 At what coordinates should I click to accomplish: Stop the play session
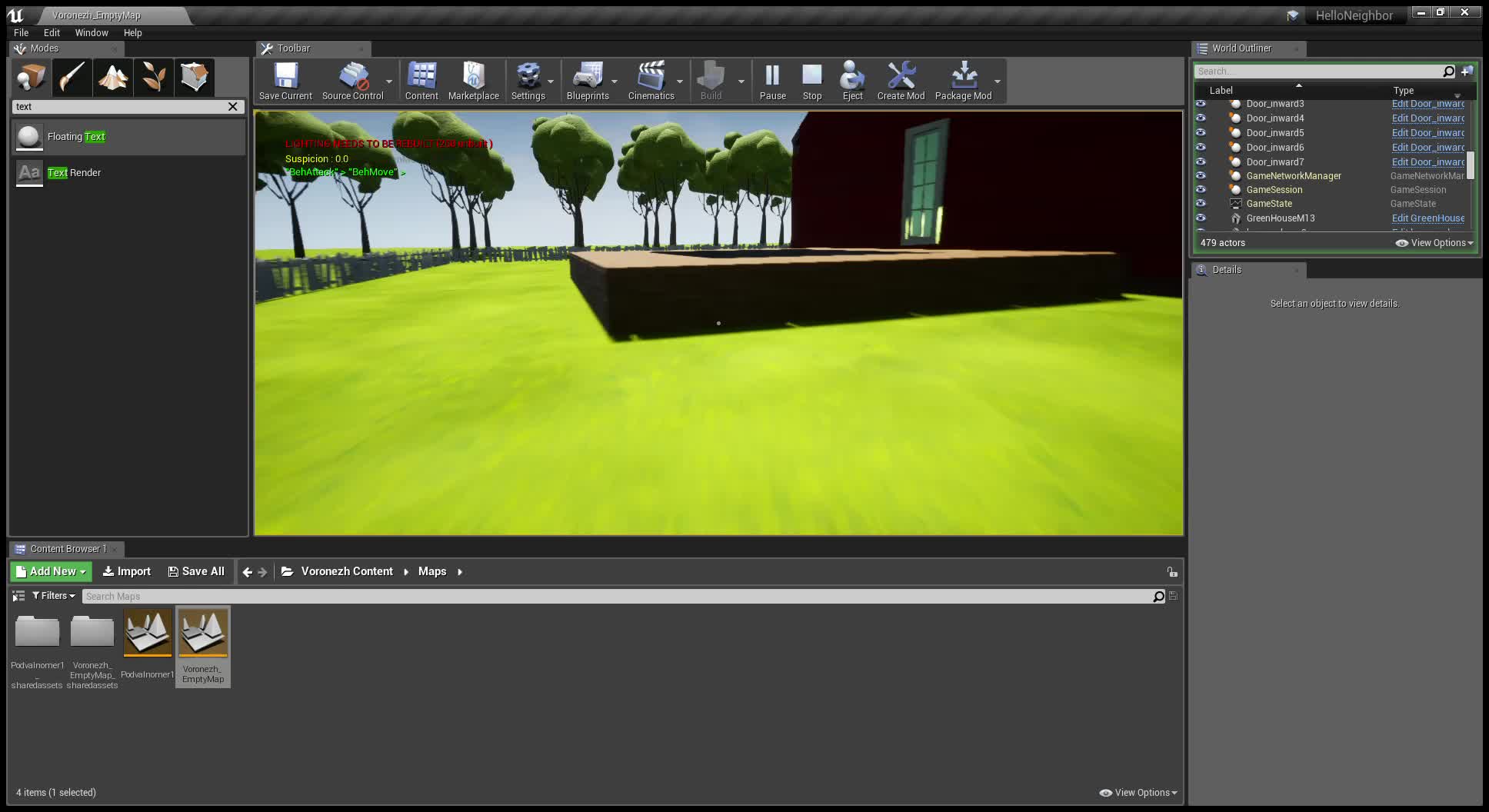(812, 82)
